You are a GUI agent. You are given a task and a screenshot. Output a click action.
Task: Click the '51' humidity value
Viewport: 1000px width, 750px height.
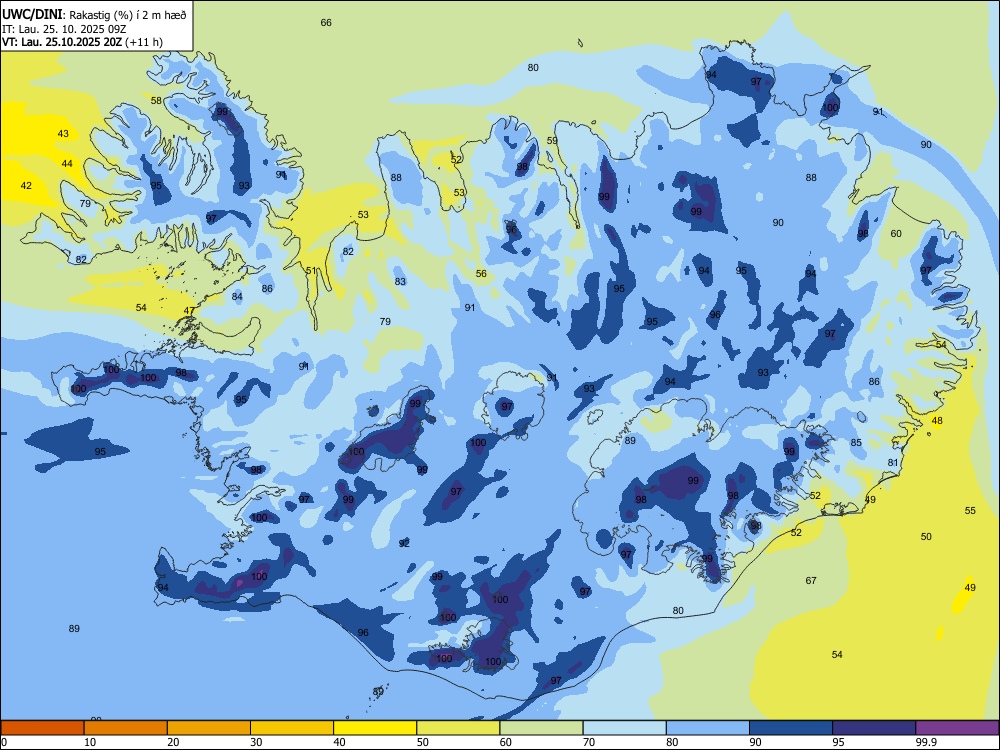311,270
